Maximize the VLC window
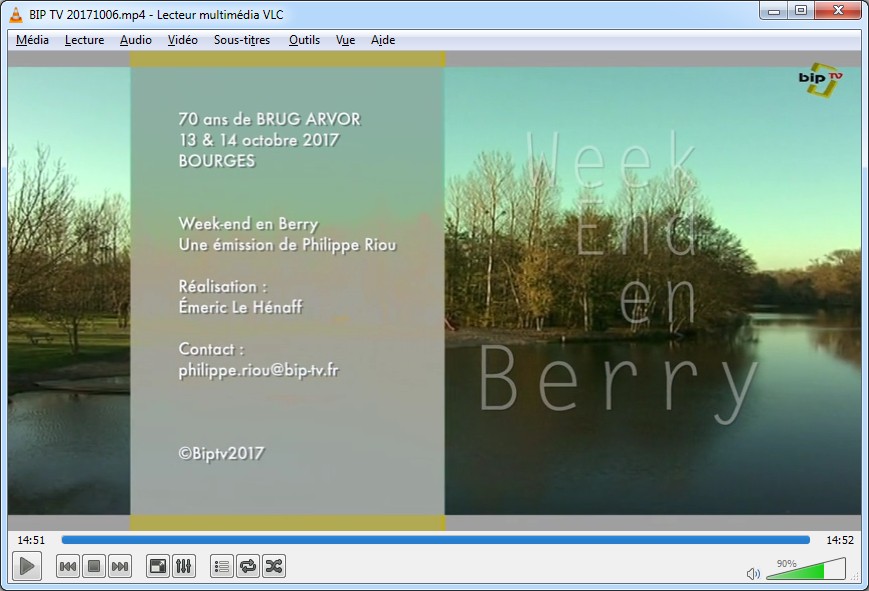The width and height of the screenshot is (869, 591). point(801,11)
